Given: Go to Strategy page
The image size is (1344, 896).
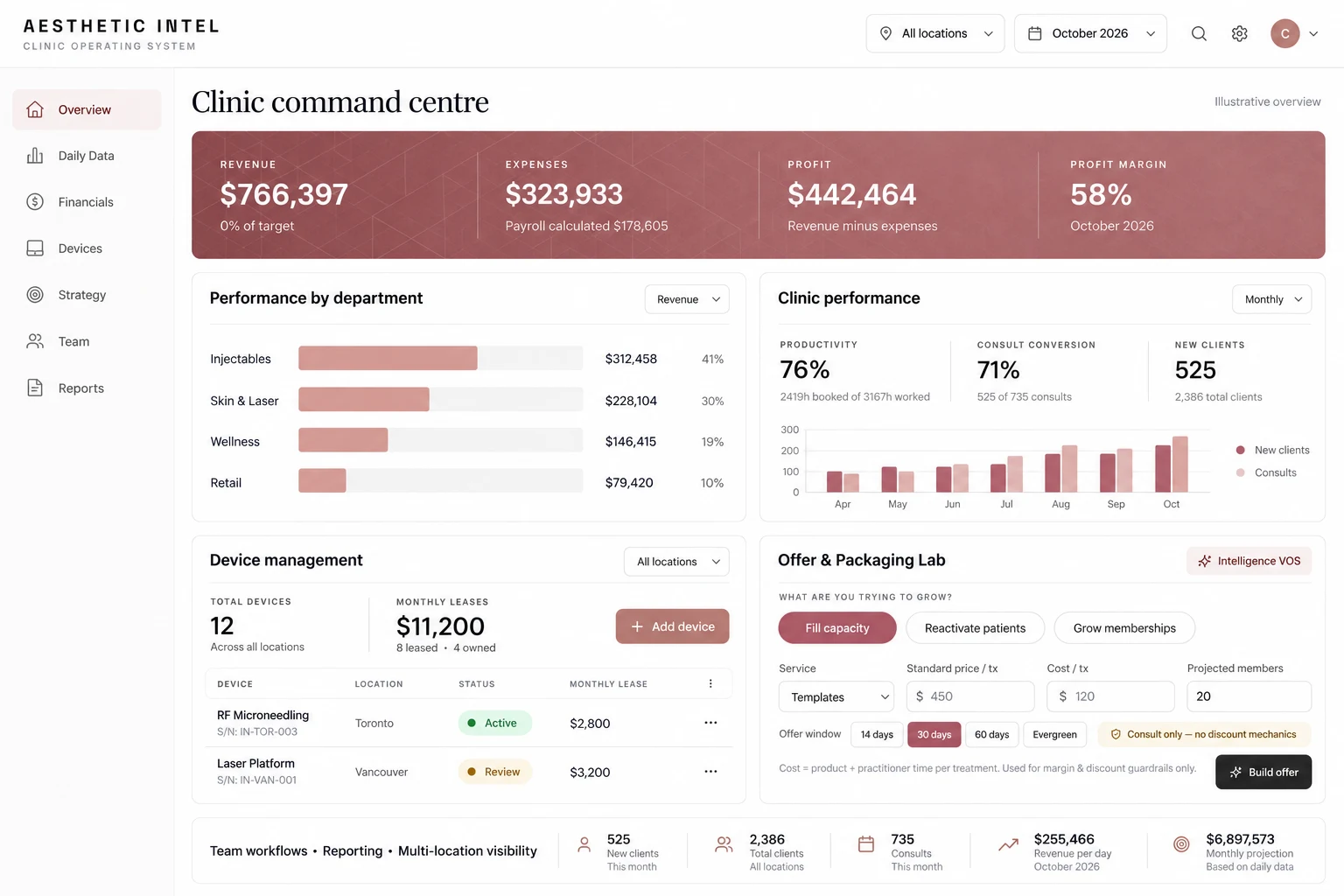Looking at the screenshot, I should (87, 295).
